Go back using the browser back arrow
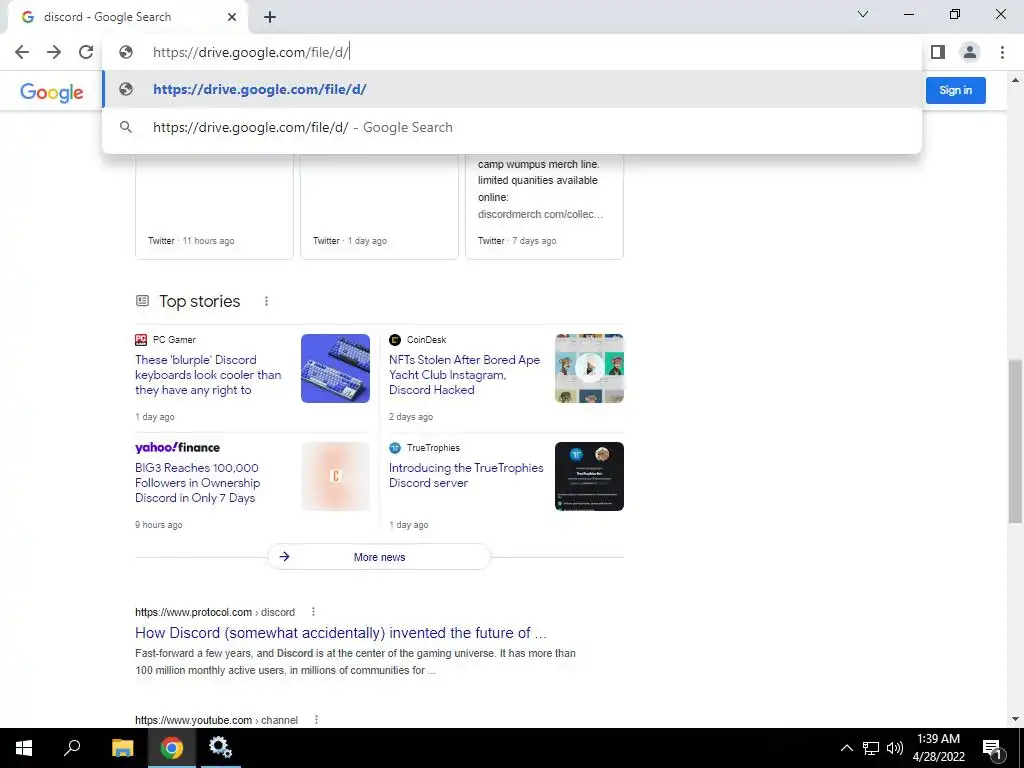 click(x=22, y=52)
